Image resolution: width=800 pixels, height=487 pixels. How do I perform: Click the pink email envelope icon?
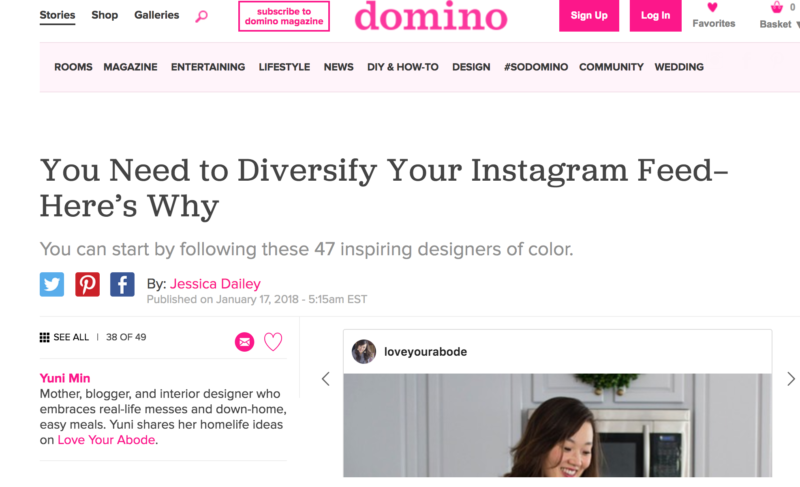pyautogui.click(x=245, y=342)
